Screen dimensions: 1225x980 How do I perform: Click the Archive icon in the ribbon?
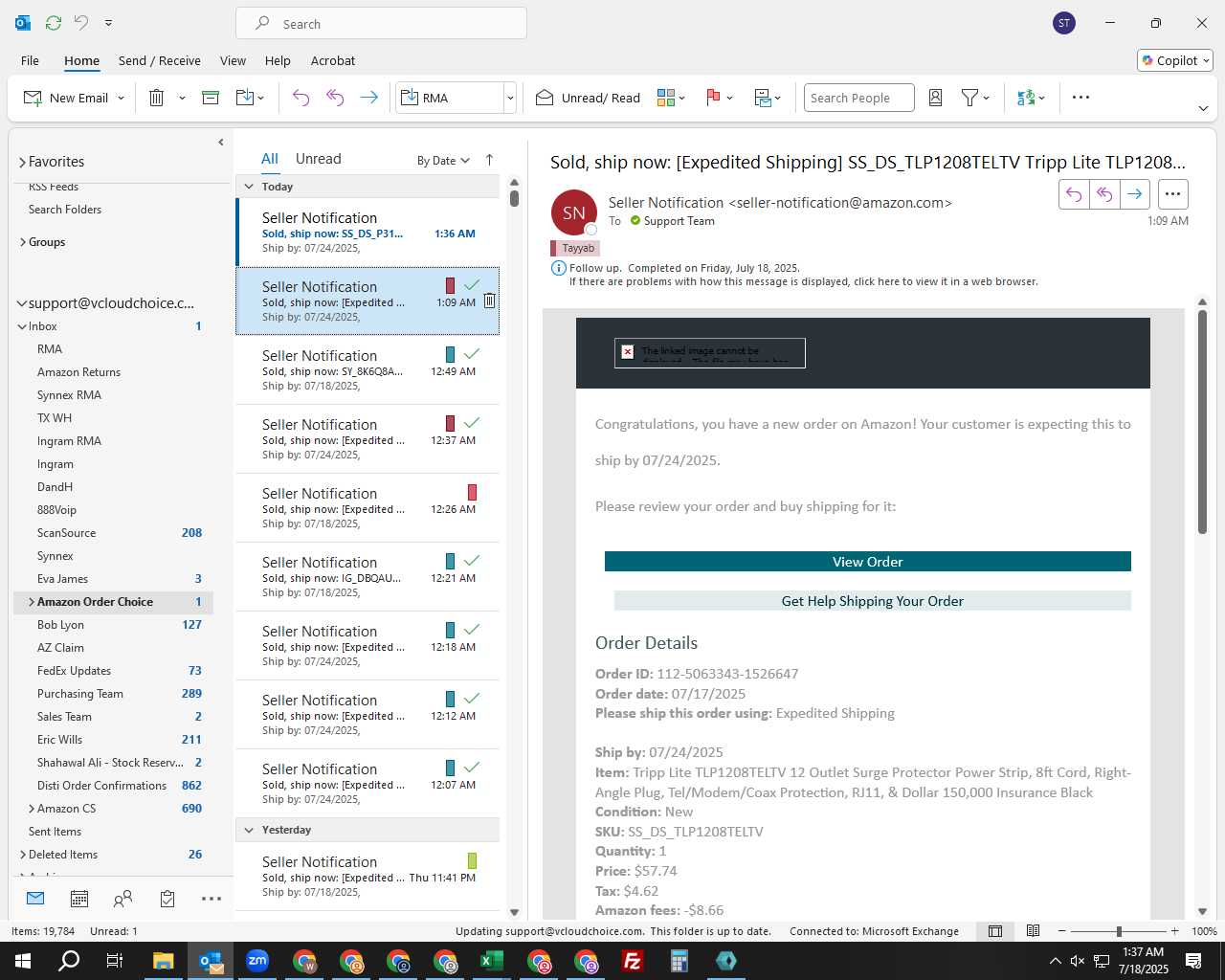(x=211, y=98)
